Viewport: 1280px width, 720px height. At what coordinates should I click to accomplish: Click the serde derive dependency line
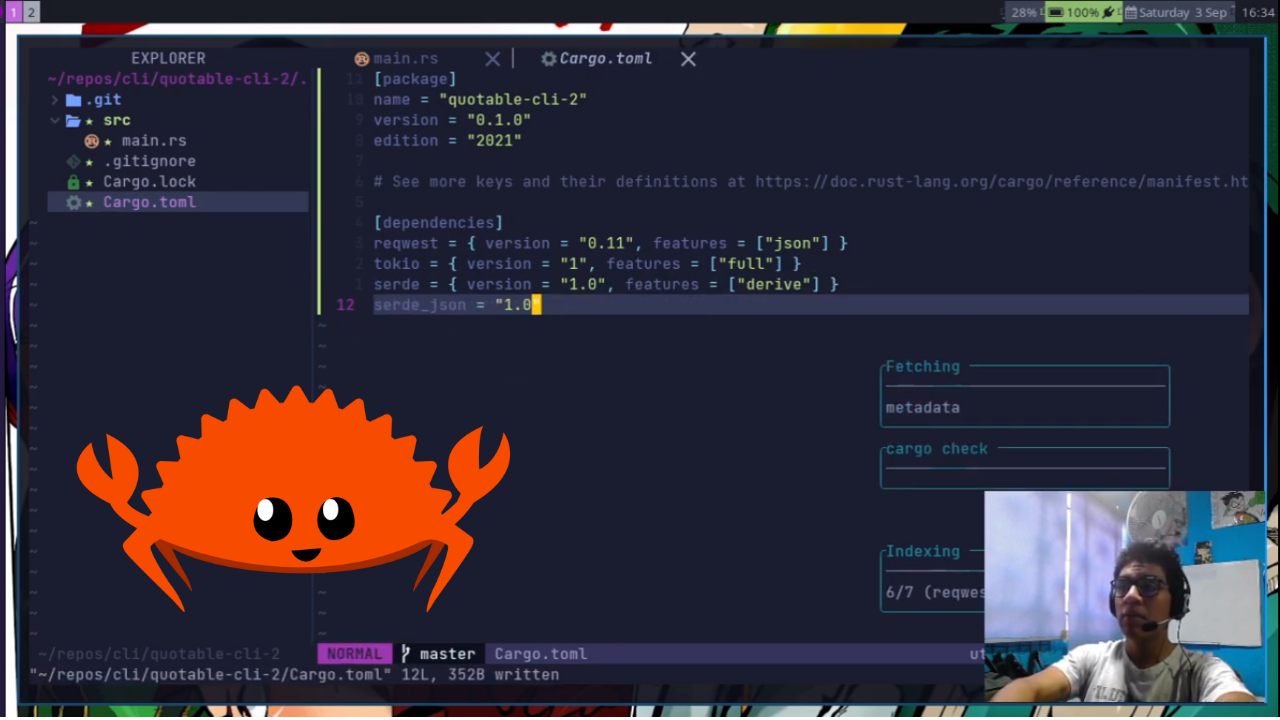(606, 284)
